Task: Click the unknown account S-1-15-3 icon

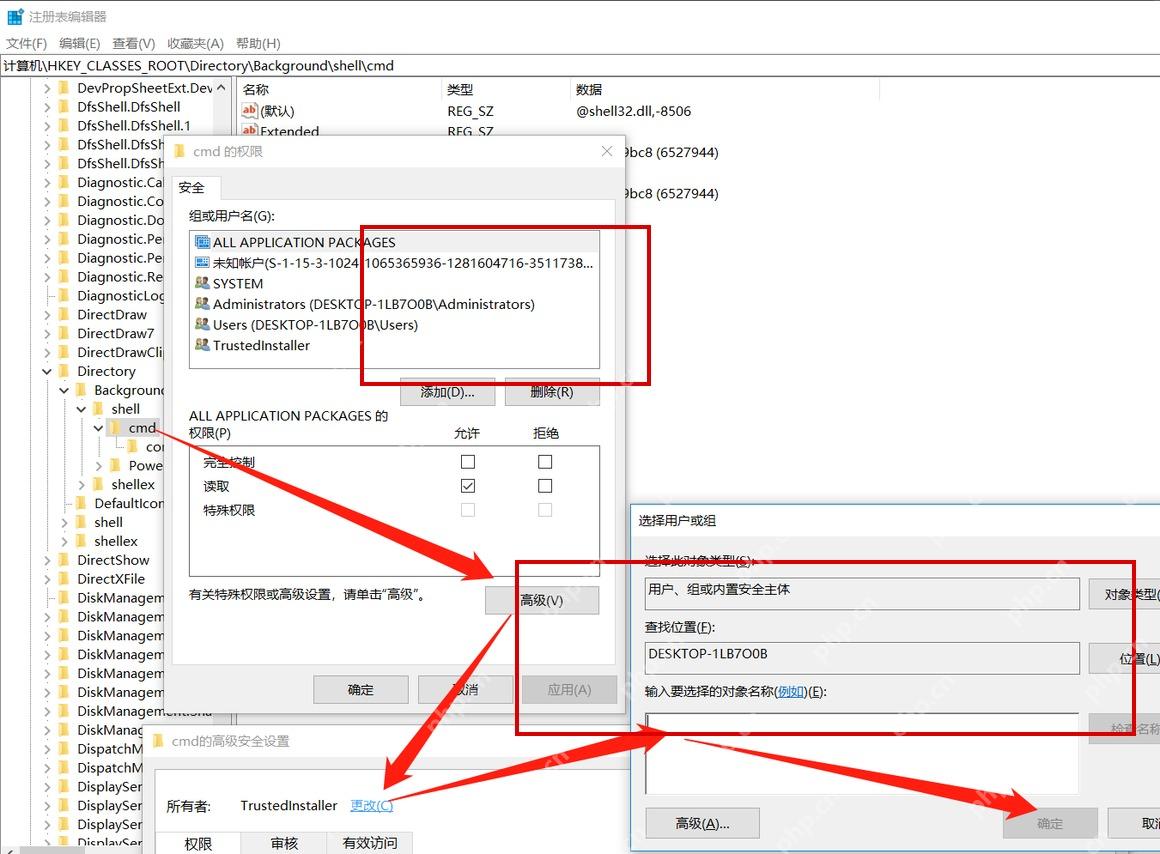Action: click(202, 263)
